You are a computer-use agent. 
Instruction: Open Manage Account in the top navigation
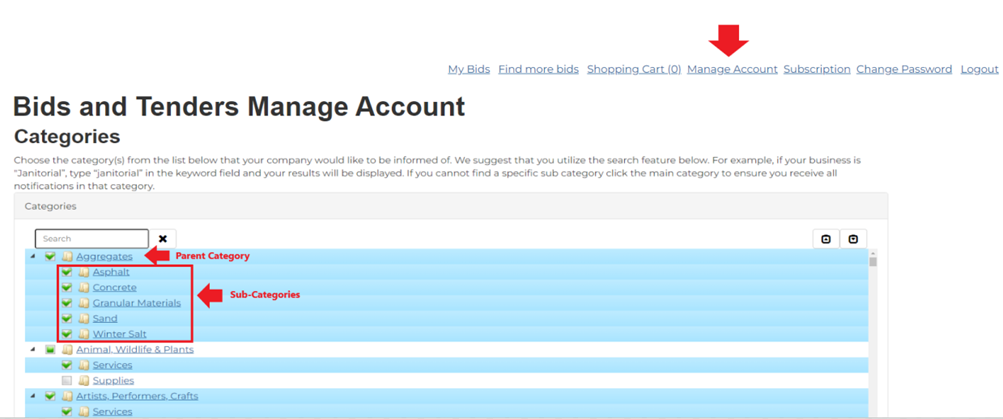tap(732, 70)
